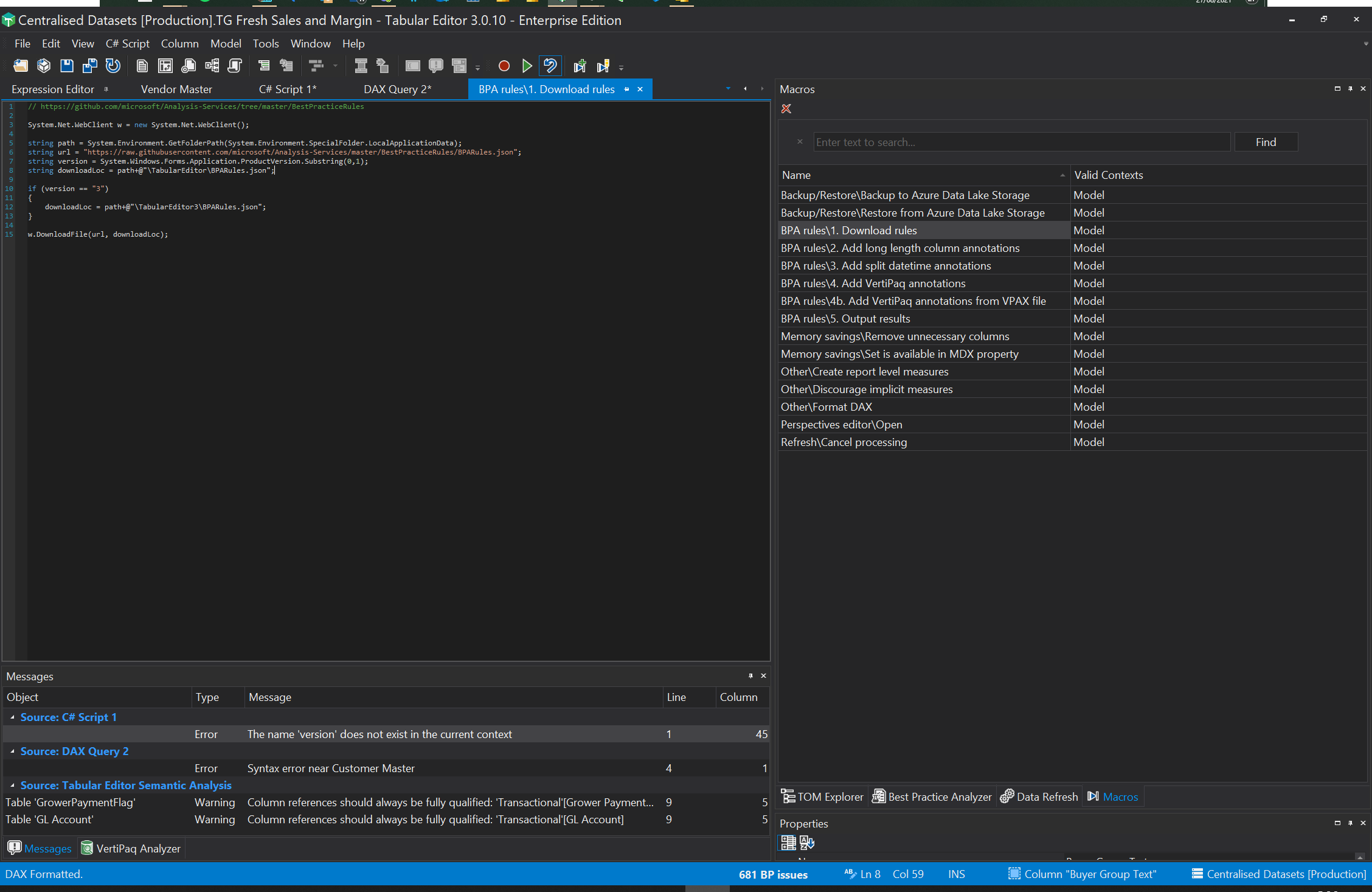The image size is (1372, 892).
Task: Pin the Messages panel
Action: [x=750, y=675]
